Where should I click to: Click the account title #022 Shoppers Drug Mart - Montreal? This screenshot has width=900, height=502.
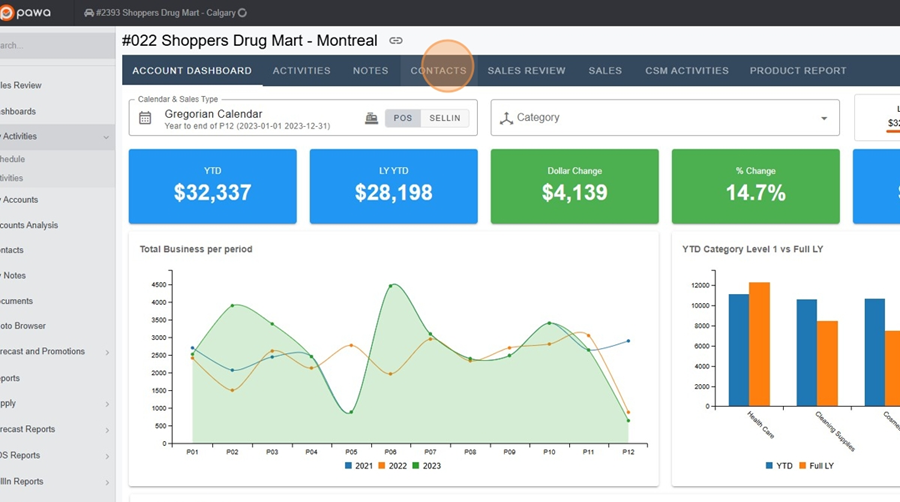(250, 41)
